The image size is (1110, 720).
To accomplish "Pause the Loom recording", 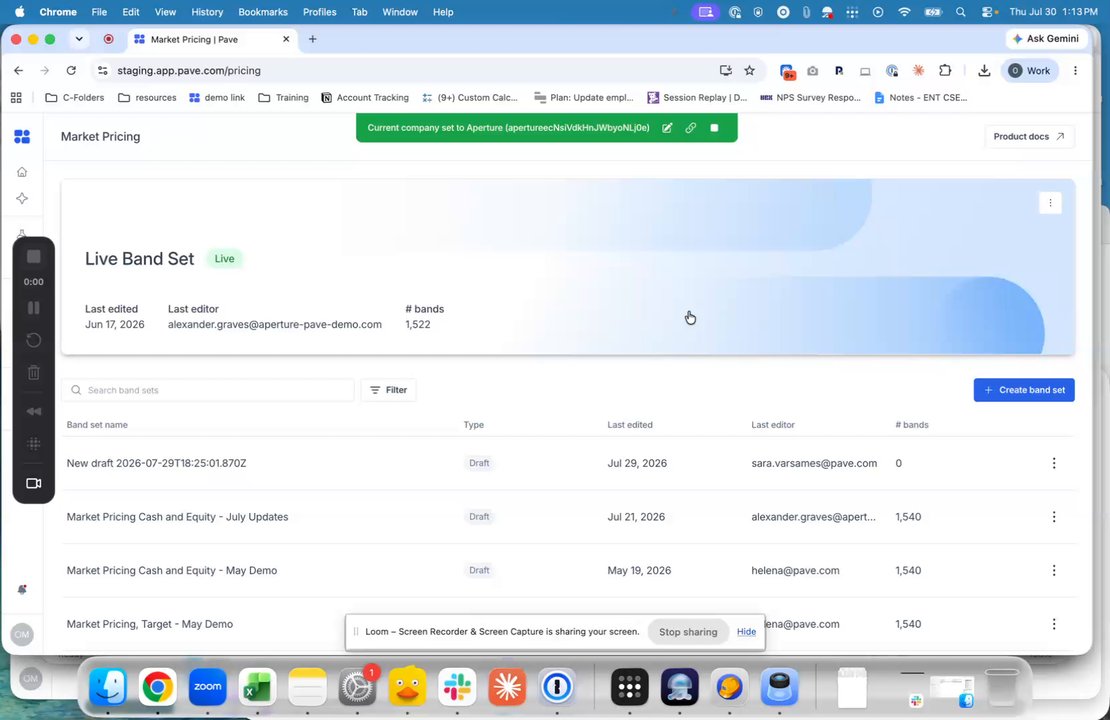I will pyautogui.click(x=33, y=308).
